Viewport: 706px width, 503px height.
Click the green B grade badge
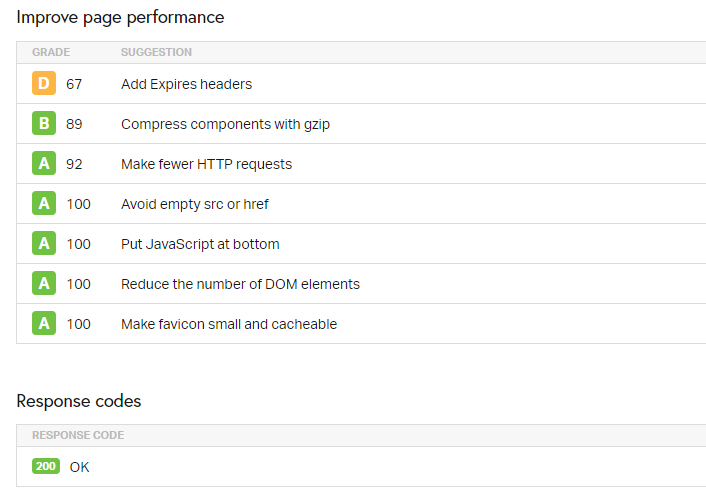tap(43, 124)
